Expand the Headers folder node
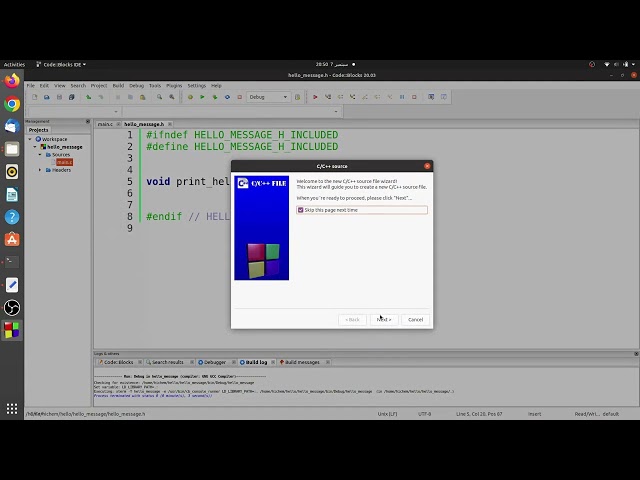This screenshot has width=640, height=480. tap(40, 170)
